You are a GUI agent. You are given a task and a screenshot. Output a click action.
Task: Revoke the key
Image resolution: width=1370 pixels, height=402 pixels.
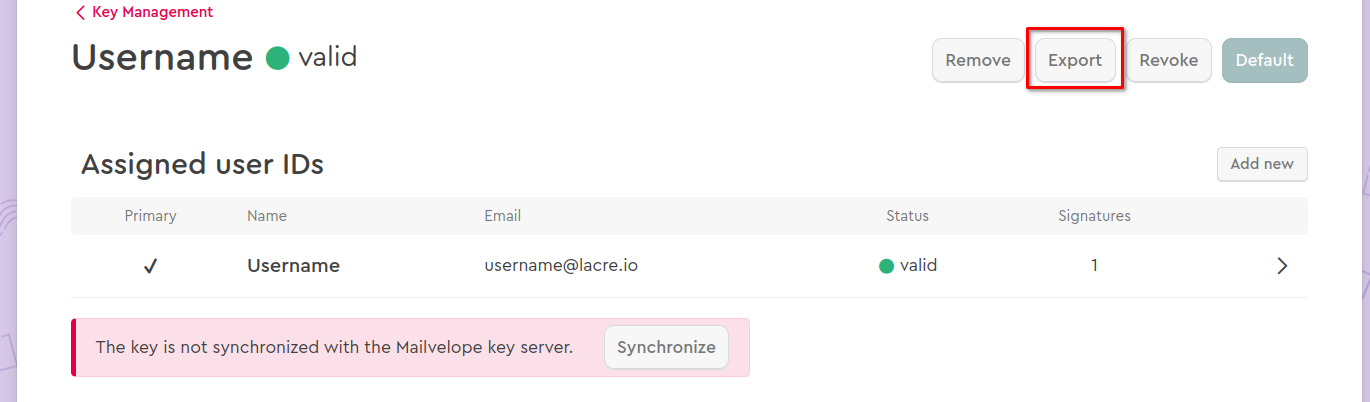(x=1169, y=60)
